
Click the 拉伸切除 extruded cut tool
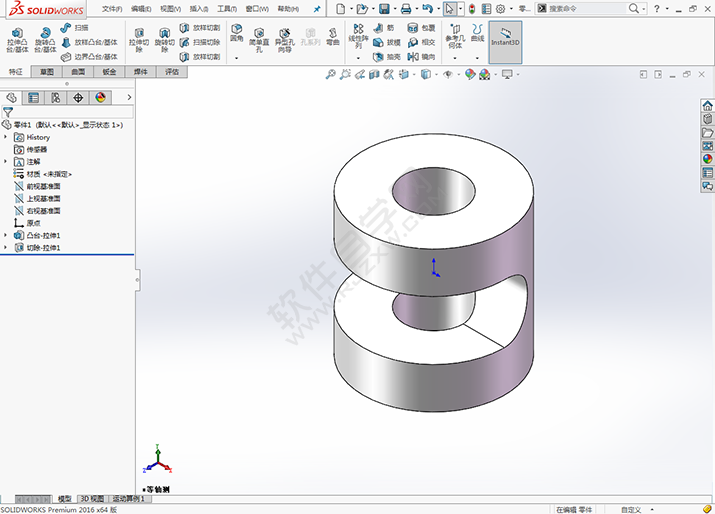click(x=138, y=40)
